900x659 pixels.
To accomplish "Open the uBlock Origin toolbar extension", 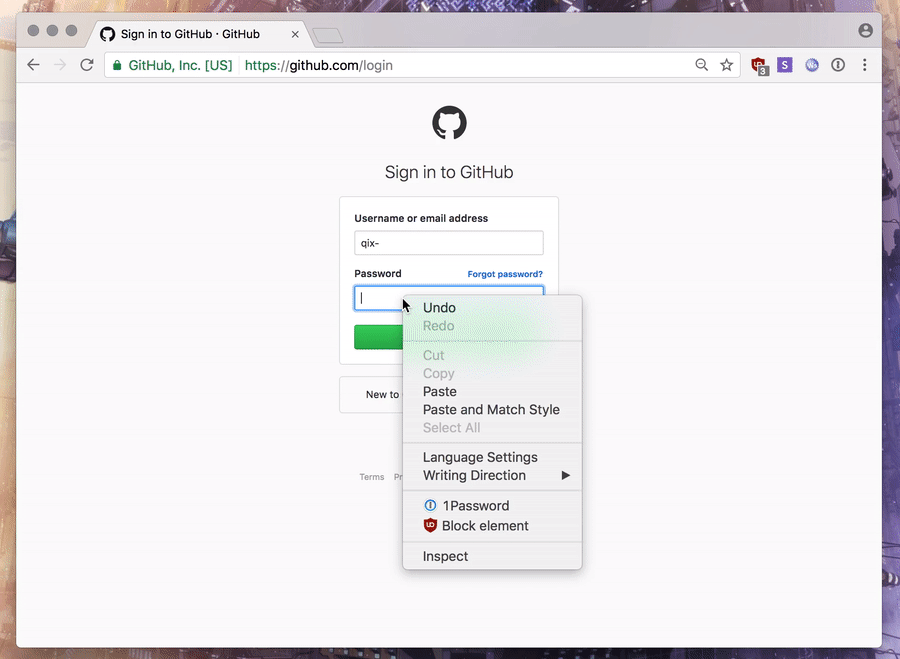I will (759, 65).
